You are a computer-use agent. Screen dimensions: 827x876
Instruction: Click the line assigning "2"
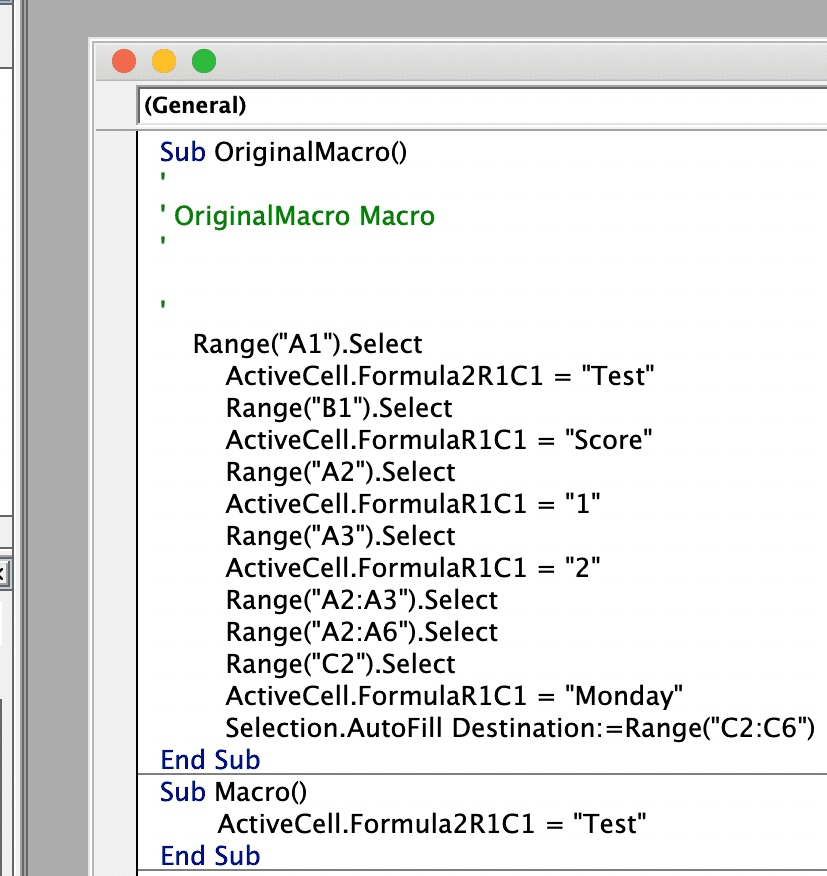point(413,568)
